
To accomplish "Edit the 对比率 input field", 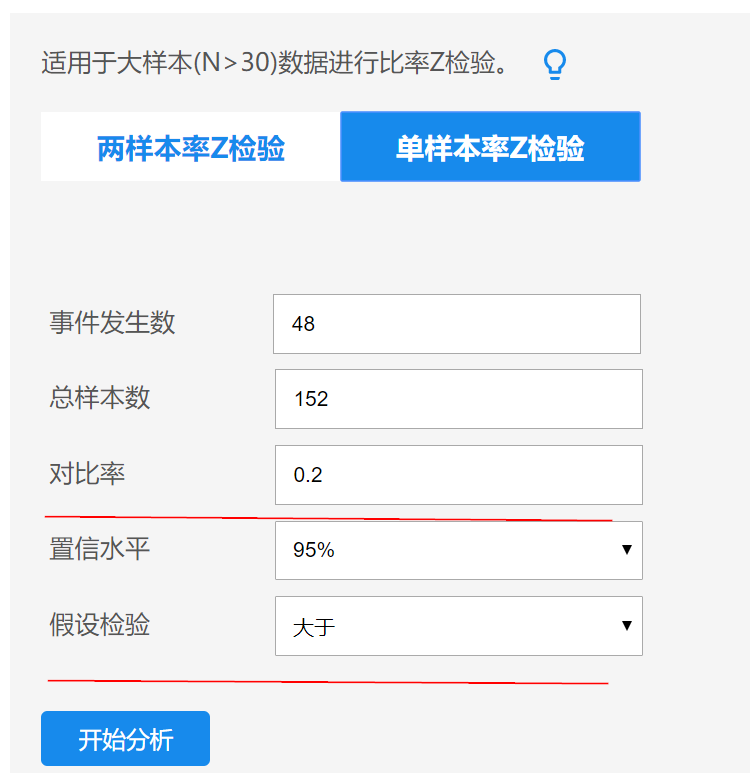I will click(458, 475).
